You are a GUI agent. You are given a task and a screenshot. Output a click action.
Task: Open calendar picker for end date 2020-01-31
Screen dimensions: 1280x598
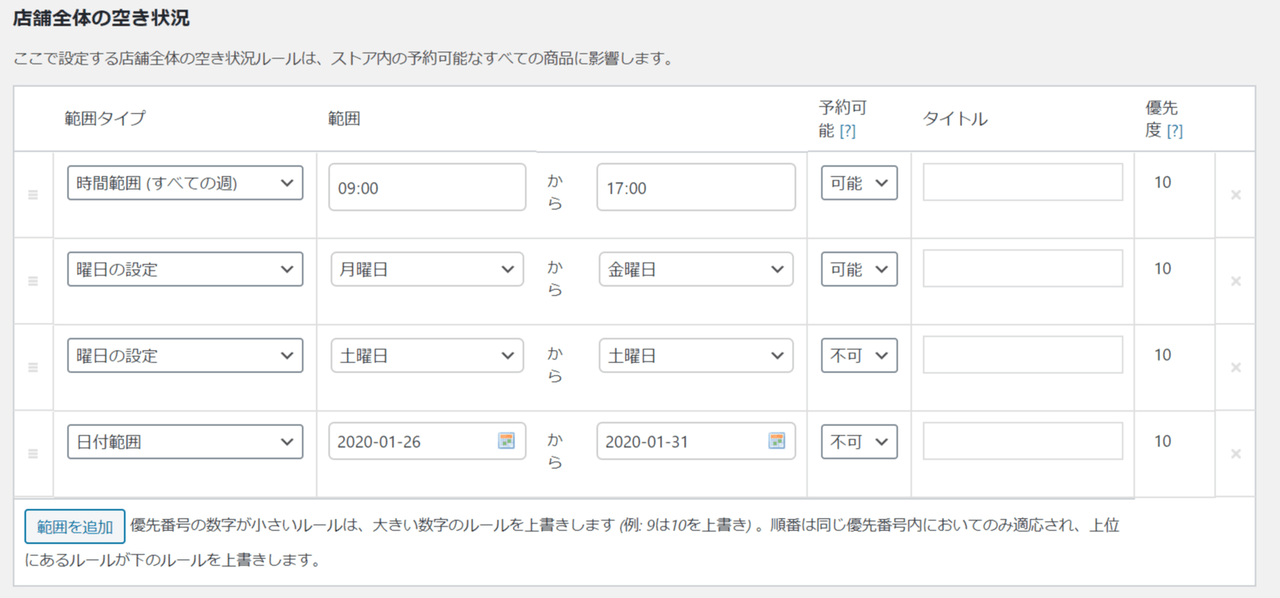(776, 441)
